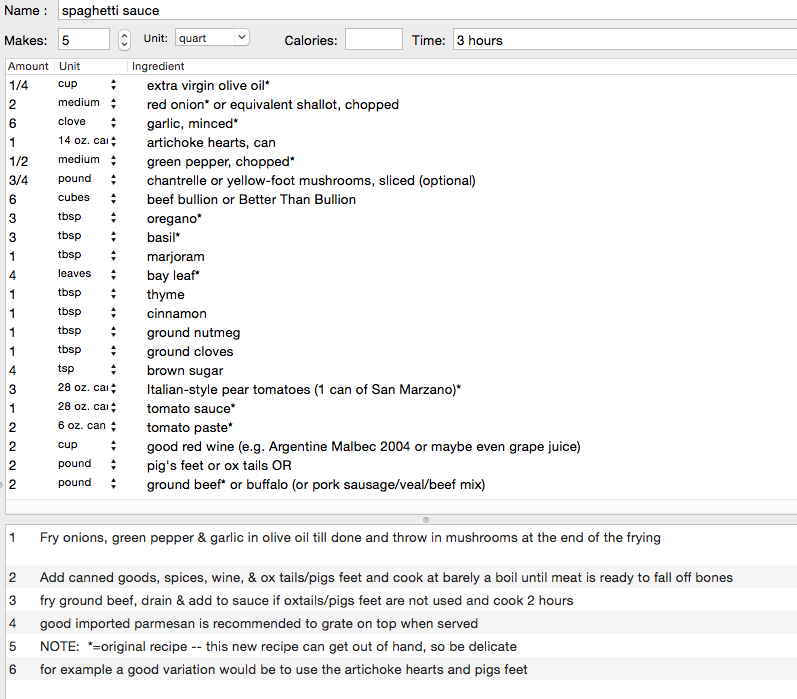The width and height of the screenshot is (797, 699).
Task: Select ingredient 'artichoke hearts, can'
Action: coord(211,142)
